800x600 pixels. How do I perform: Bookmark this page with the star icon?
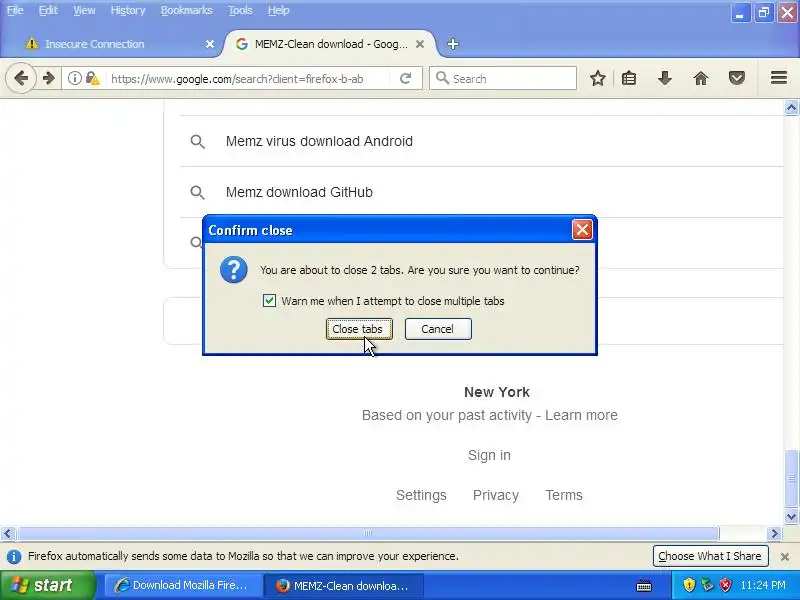tap(597, 78)
